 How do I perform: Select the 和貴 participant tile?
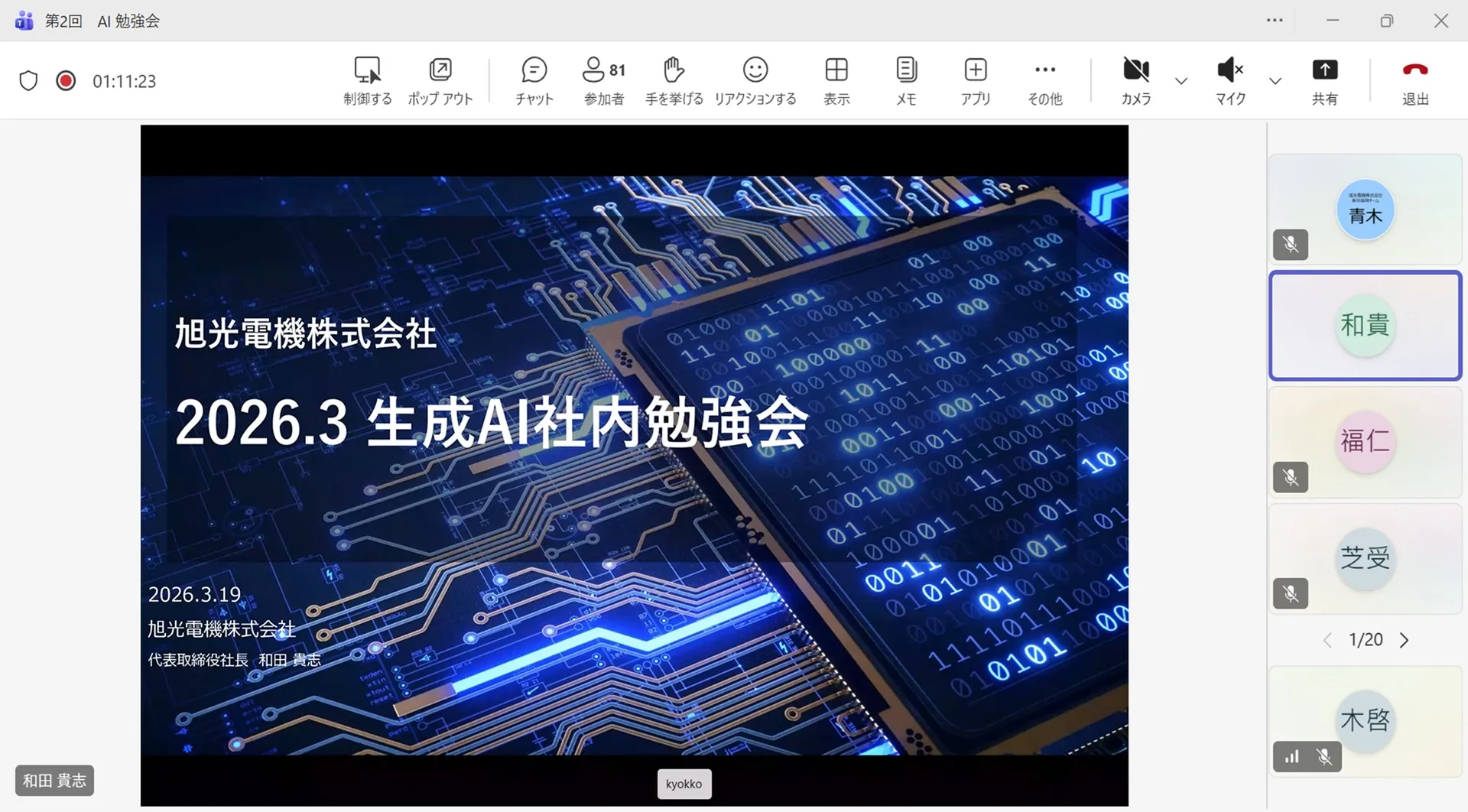click(1366, 326)
